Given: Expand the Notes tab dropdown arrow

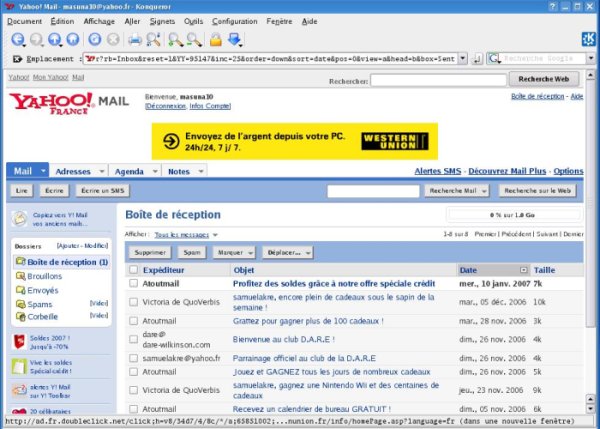Looking at the screenshot, I should (x=201, y=171).
